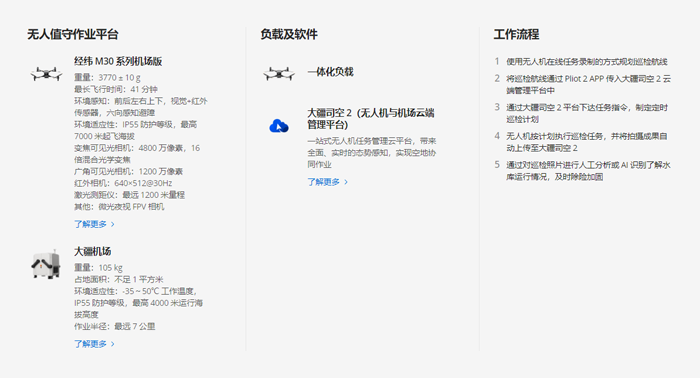Viewport: 700px width, 378px height.
Task: Open 了解更多 link under 经纬 M30
Action: [x=91, y=224]
